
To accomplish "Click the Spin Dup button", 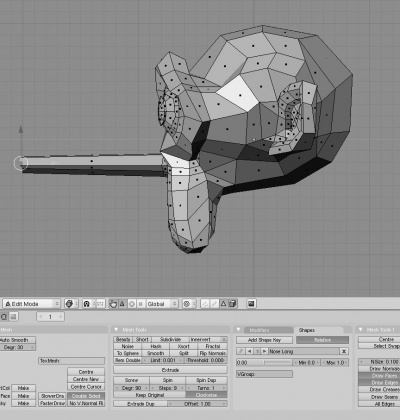I will pyautogui.click(x=206, y=380).
